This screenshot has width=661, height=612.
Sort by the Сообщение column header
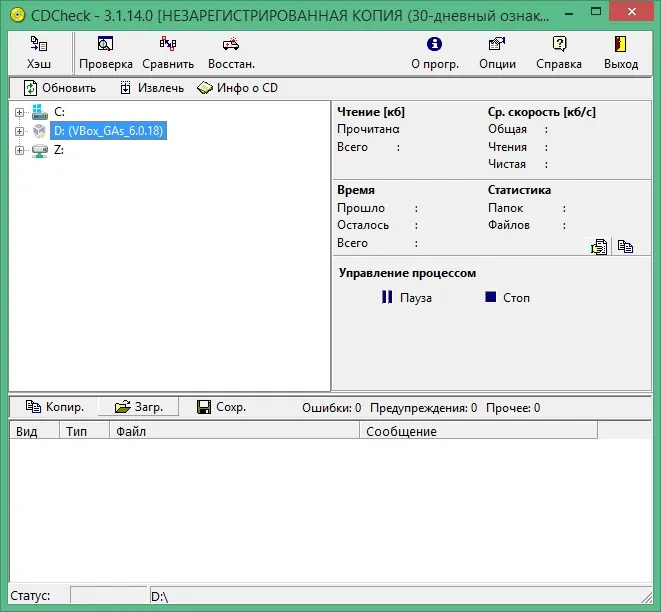point(478,431)
